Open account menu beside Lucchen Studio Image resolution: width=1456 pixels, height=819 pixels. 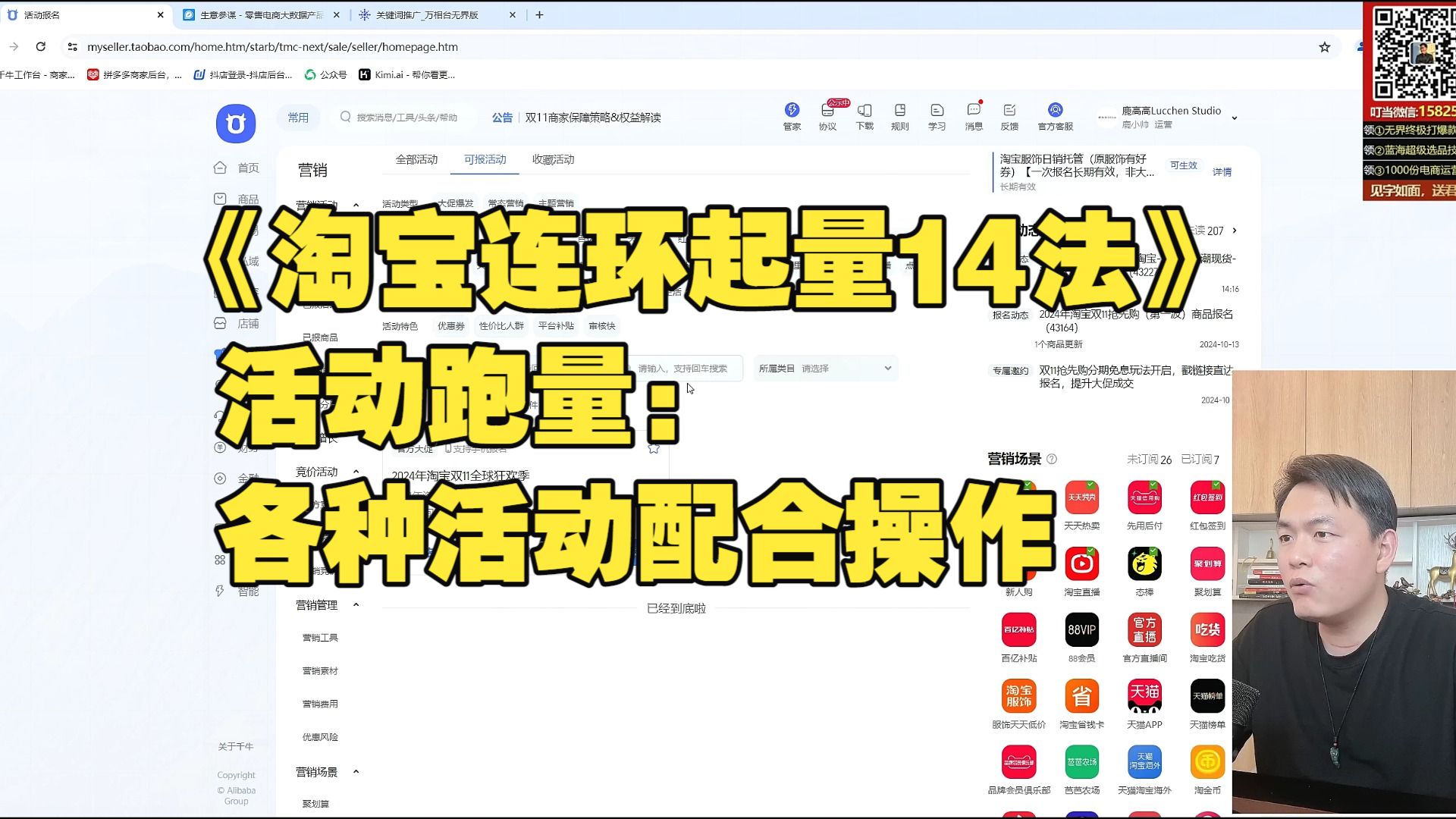pos(1235,118)
